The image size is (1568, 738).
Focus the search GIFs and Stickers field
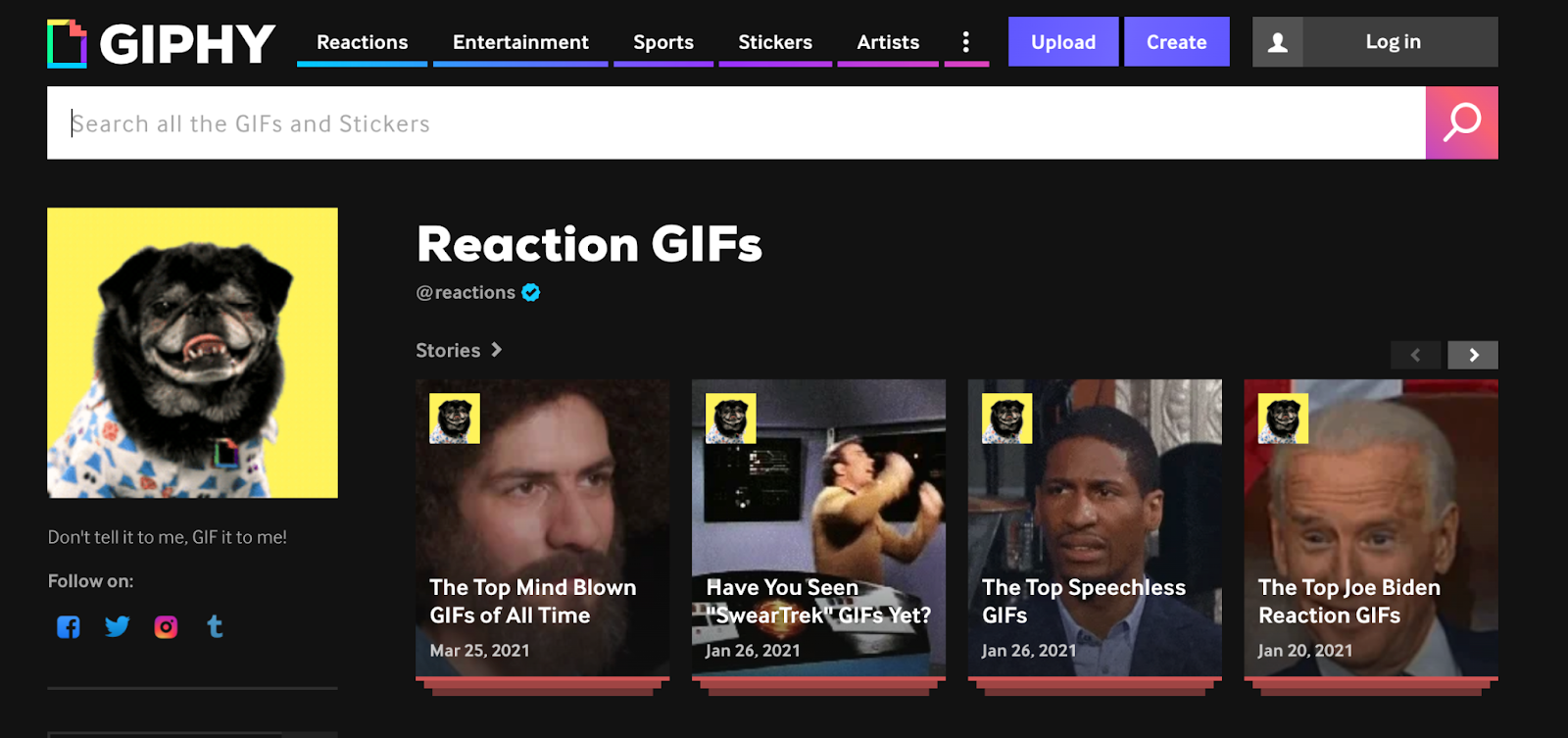tap(736, 123)
